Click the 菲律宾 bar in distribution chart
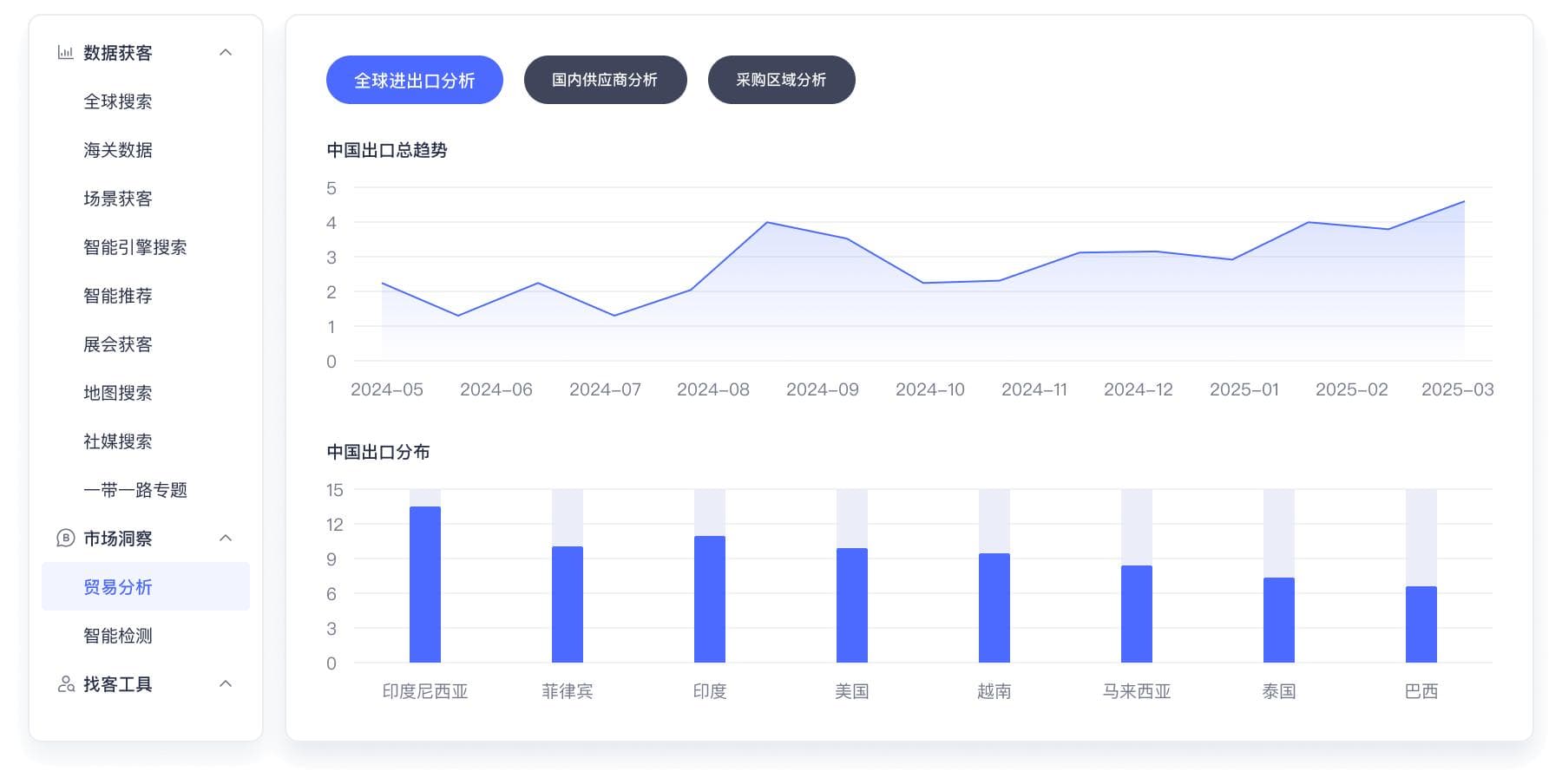Screen dimensions: 1562x784 tap(568, 604)
